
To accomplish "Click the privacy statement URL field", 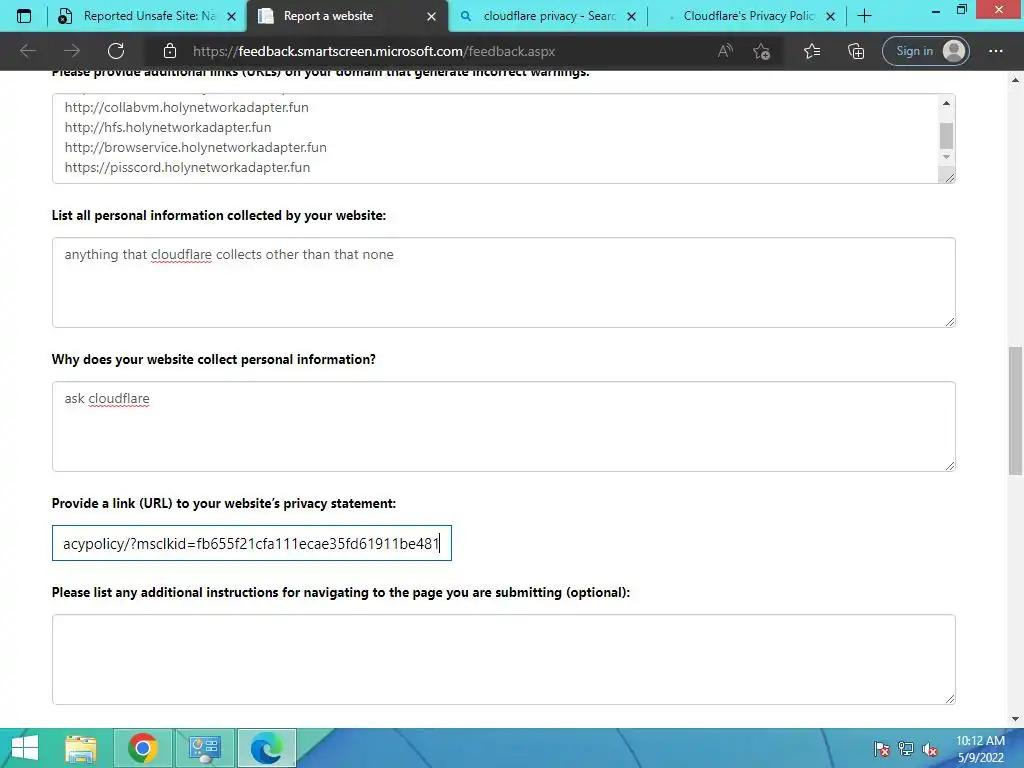I will [x=251, y=543].
